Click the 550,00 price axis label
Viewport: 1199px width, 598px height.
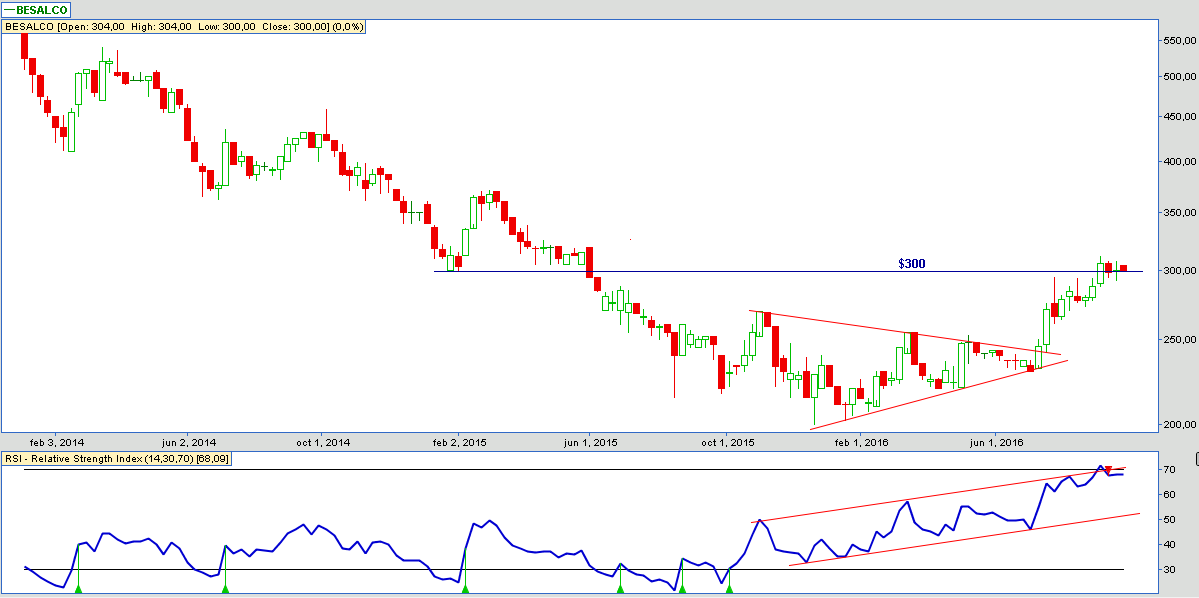pyautogui.click(x=1180, y=41)
